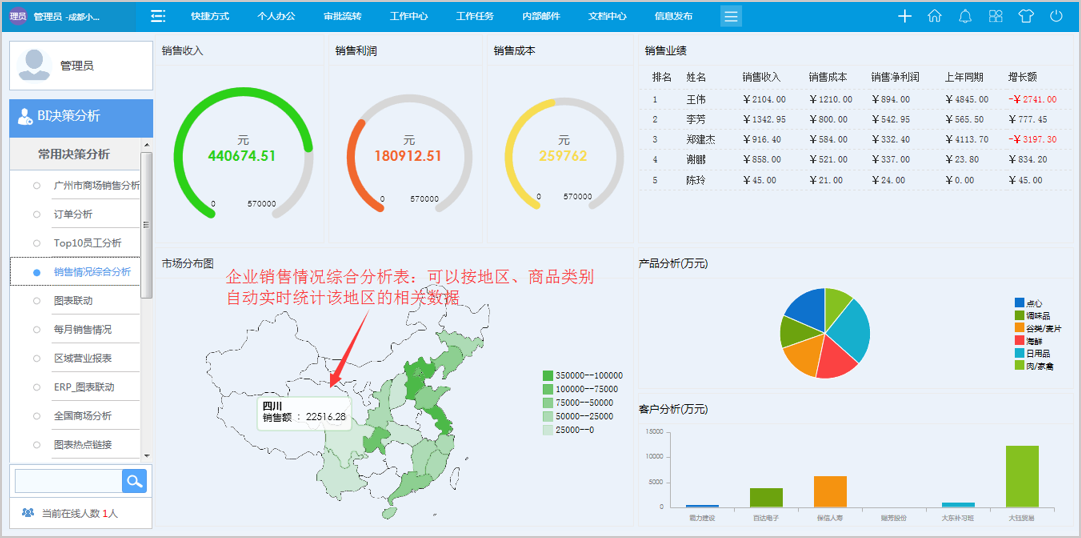
Task: Click the 增长额 column header
Action: pyautogui.click(x=1022, y=77)
